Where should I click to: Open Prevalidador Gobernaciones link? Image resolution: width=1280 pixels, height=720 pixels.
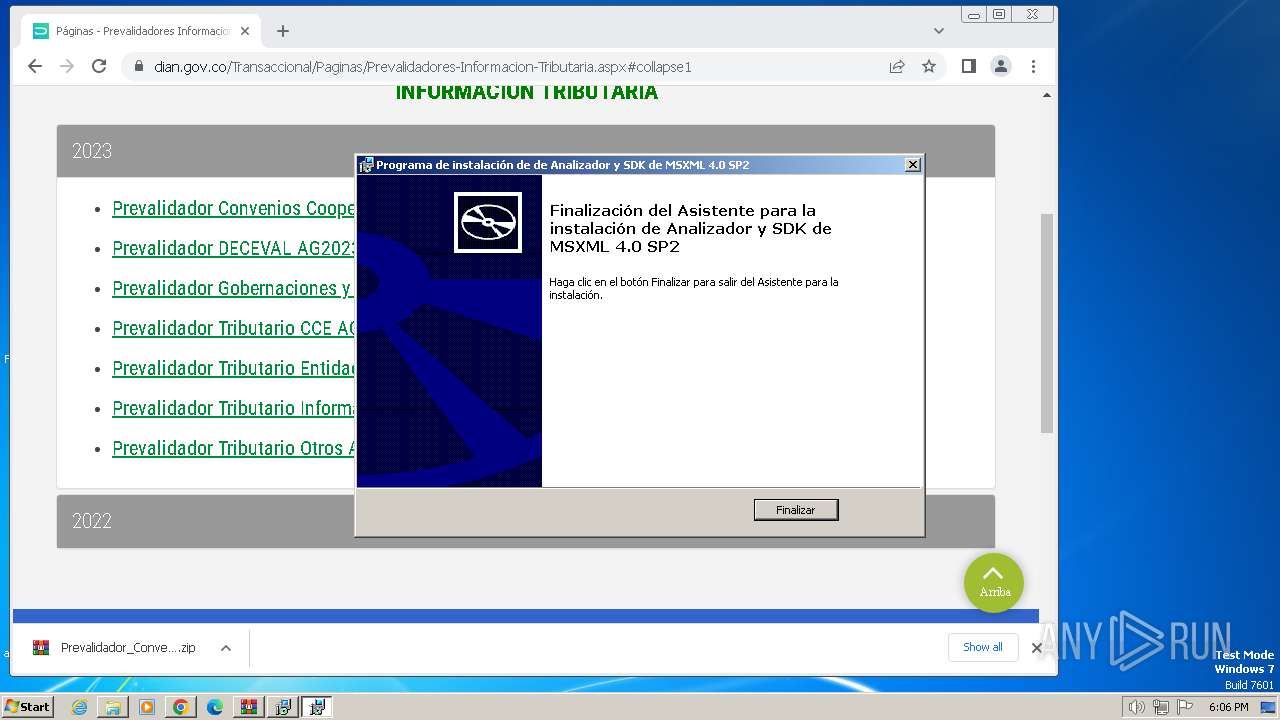[x=233, y=288]
